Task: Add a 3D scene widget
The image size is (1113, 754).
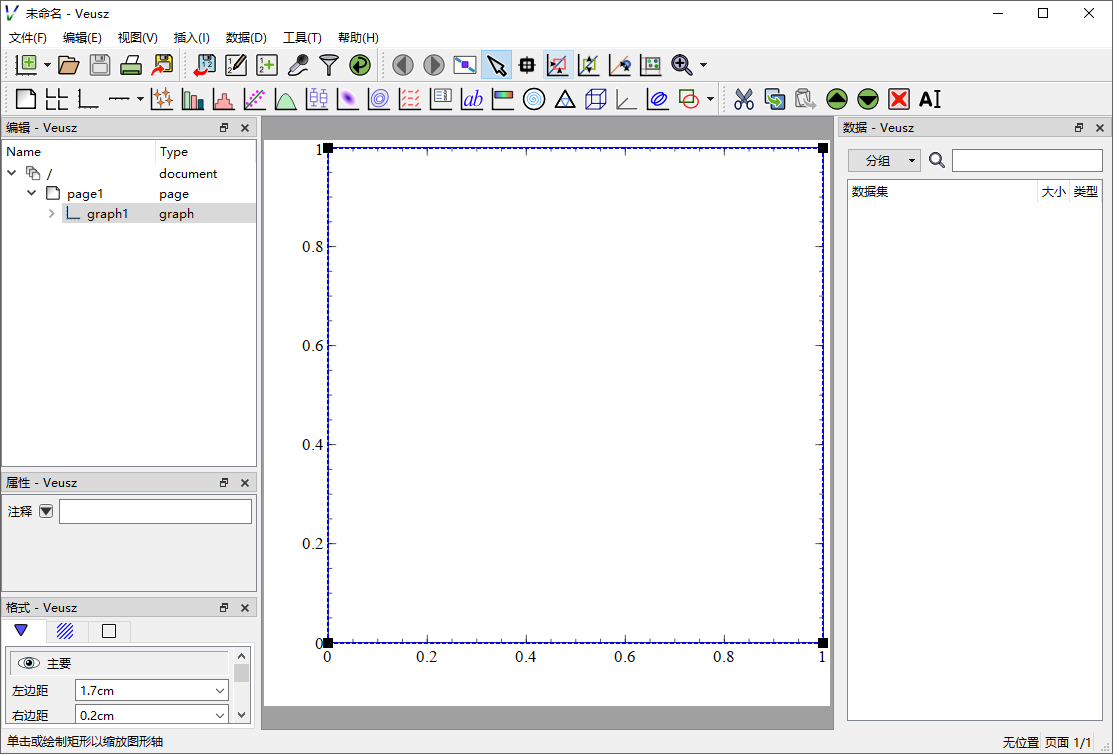Action: coord(596,99)
